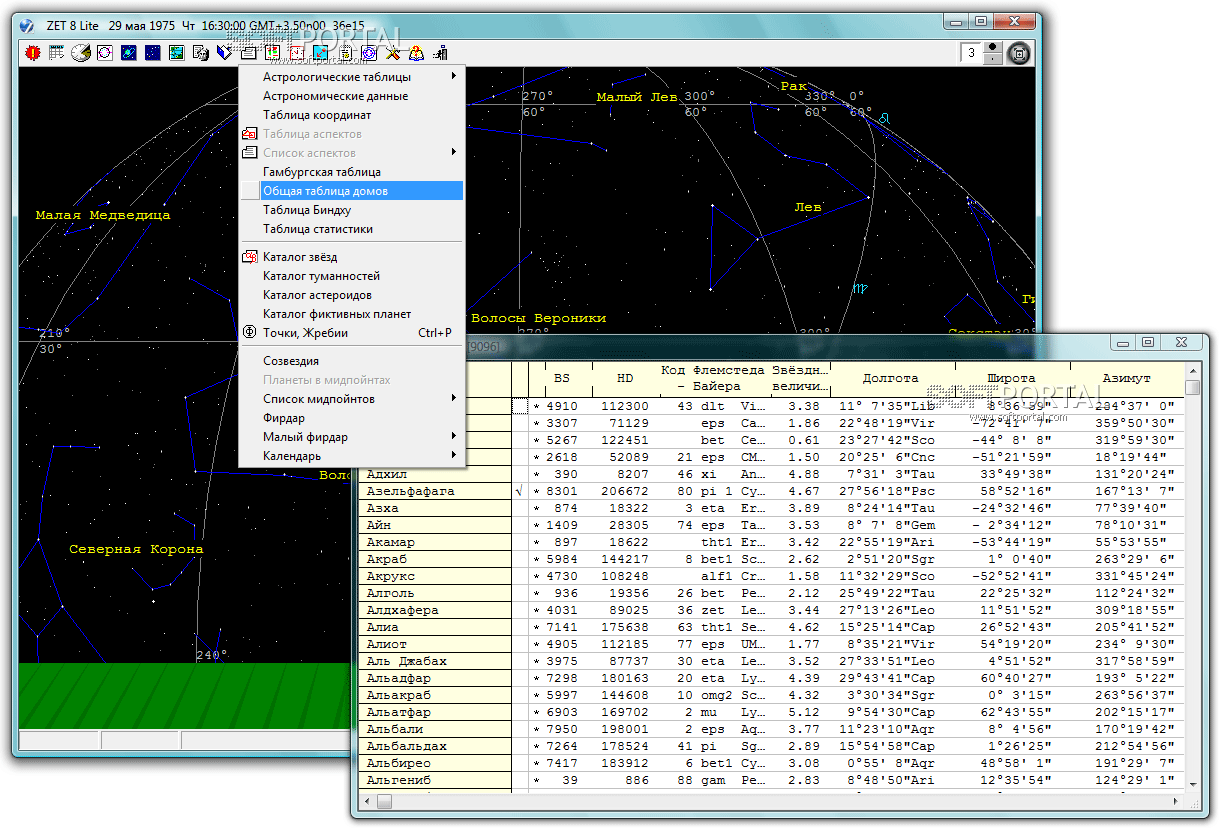
Task: Click the Долгота column header
Action: point(892,378)
